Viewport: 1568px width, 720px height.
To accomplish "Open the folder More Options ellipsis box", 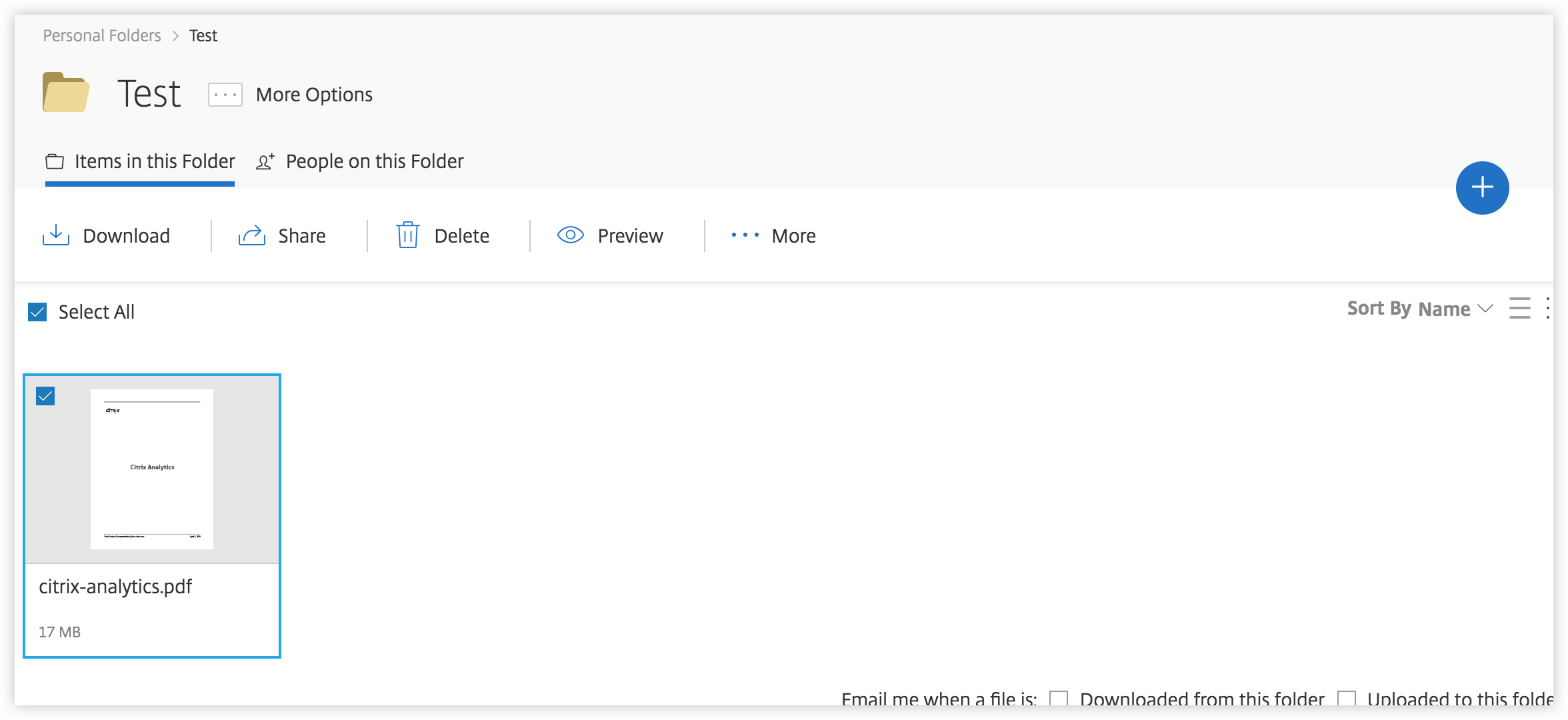I will (x=225, y=95).
